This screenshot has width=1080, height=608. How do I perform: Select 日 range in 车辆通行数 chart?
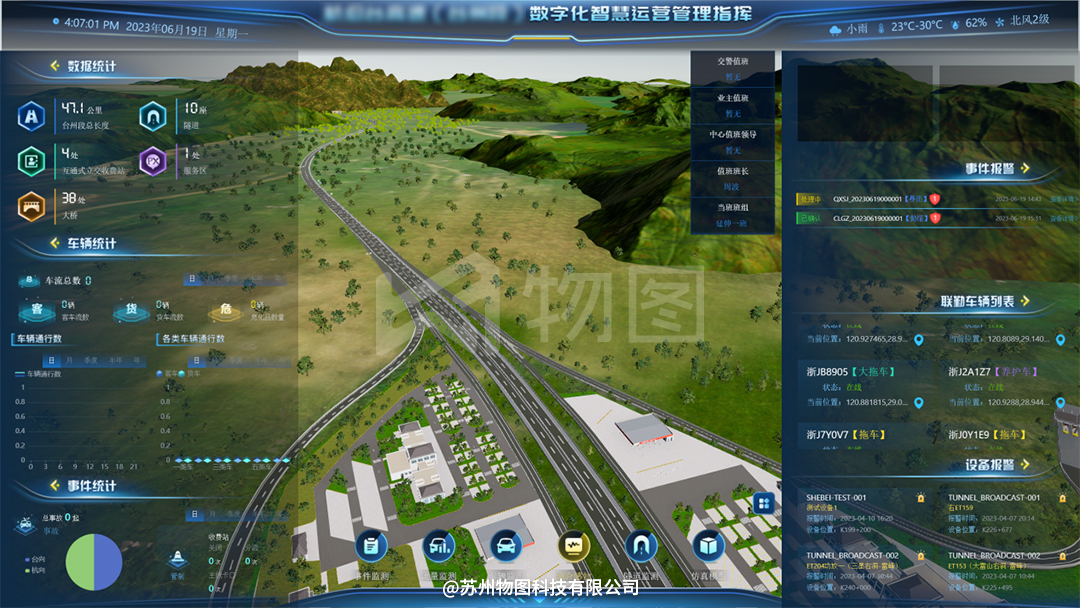(x=49, y=360)
